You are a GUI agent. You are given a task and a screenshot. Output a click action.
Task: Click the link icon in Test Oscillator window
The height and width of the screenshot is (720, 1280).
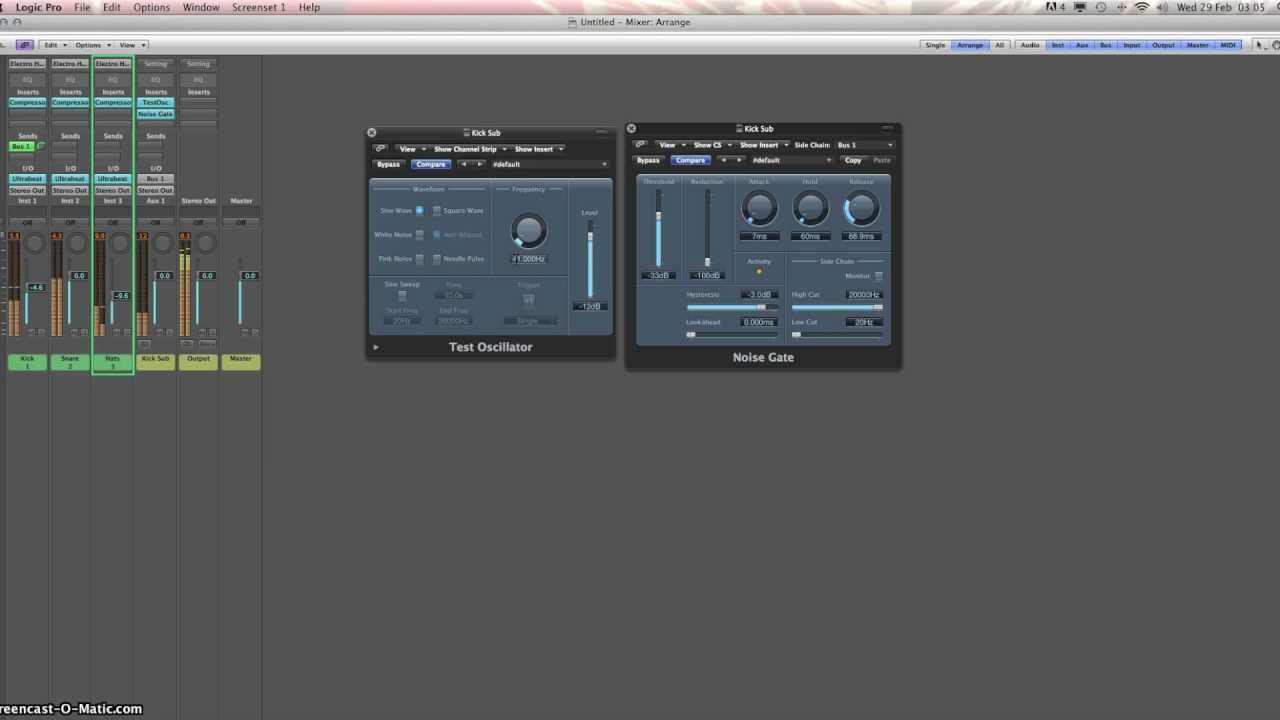tap(380, 149)
